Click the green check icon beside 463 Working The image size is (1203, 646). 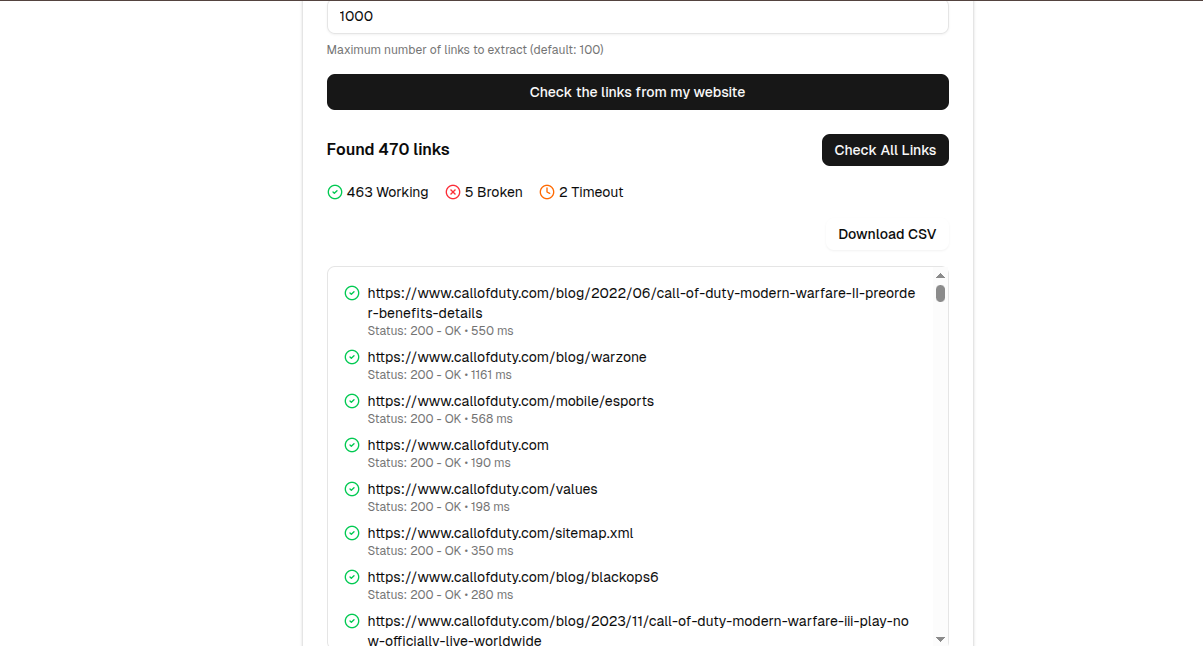(x=334, y=191)
